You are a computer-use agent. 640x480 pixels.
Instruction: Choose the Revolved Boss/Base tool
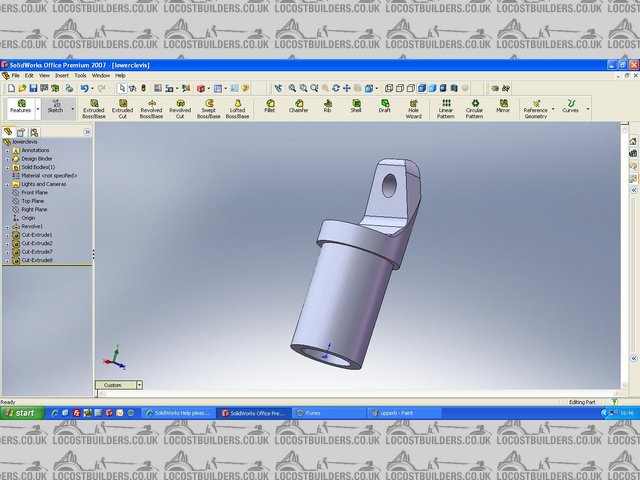151,108
